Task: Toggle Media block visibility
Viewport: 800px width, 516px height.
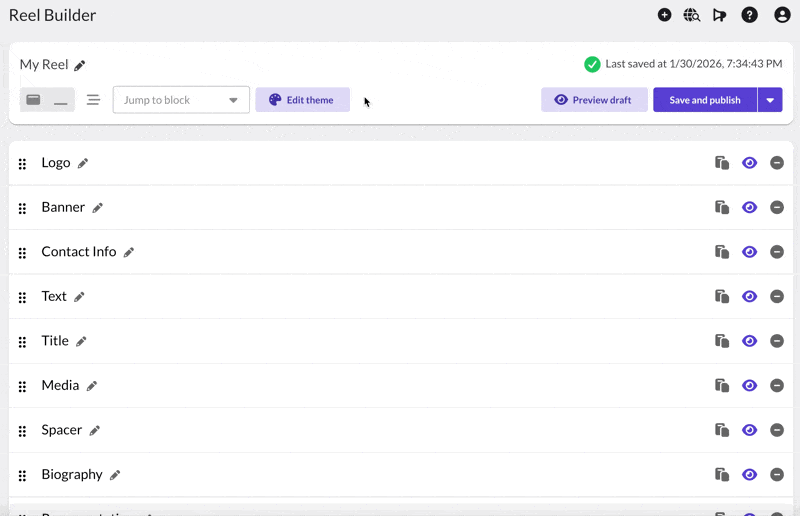Action: (x=749, y=385)
